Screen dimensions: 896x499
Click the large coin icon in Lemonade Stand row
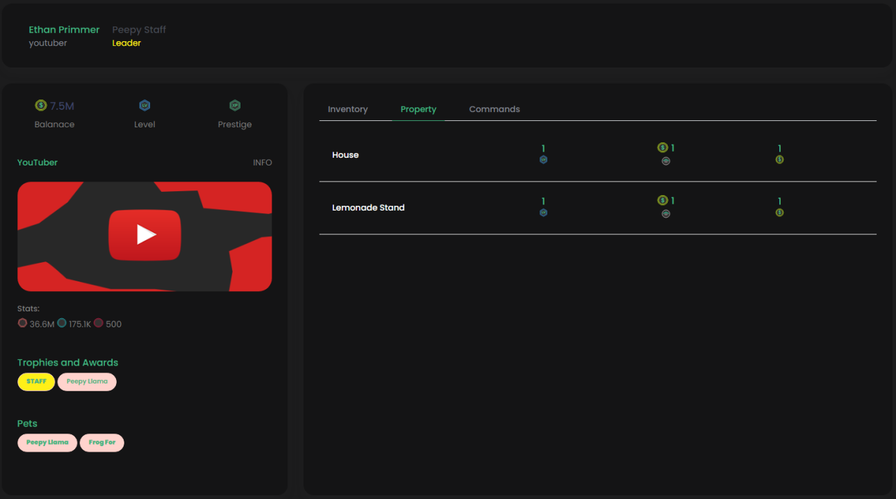pyautogui.click(x=662, y=200)
